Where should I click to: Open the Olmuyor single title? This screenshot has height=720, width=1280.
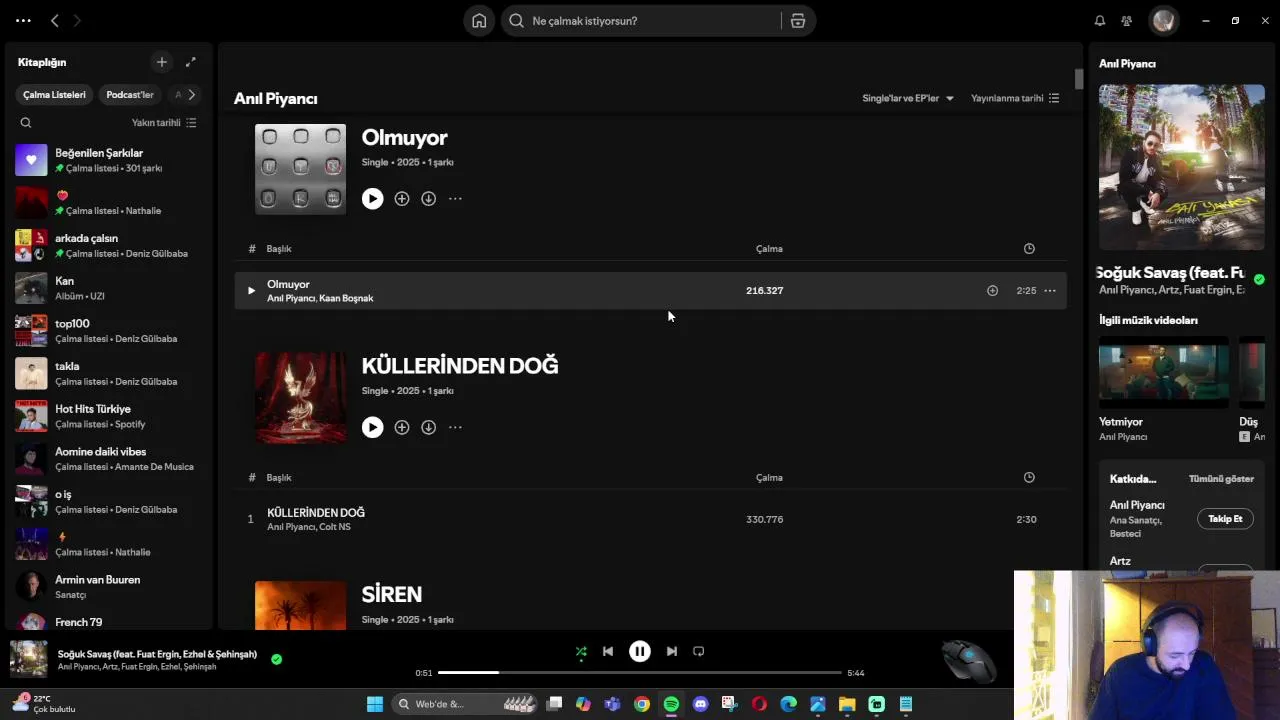(x=404, y=137)
